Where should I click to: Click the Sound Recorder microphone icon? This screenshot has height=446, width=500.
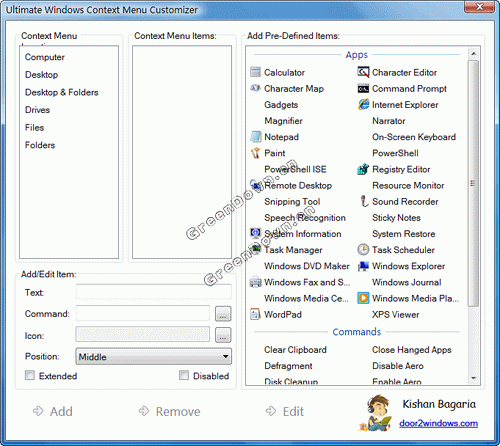(x=364, y=201)
